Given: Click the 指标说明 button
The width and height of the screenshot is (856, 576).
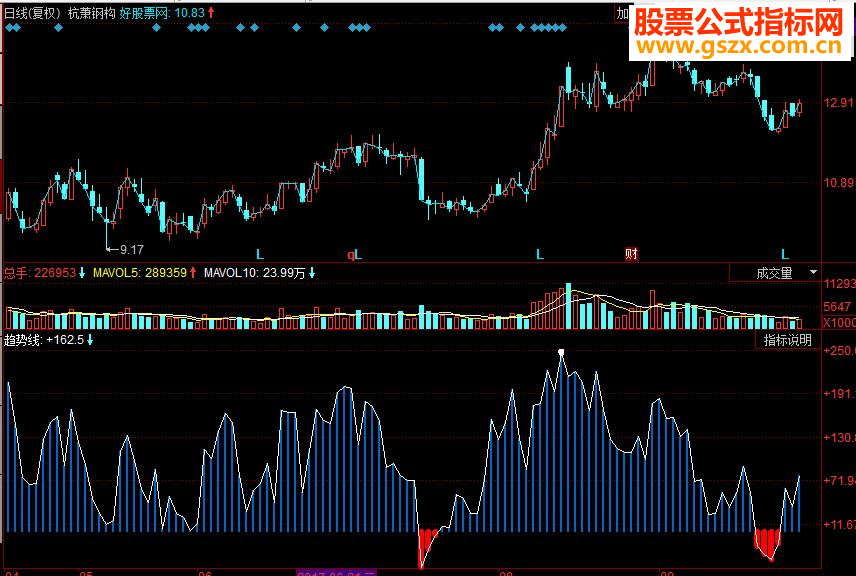Looking at the screenshot, I should coord(785,340).
